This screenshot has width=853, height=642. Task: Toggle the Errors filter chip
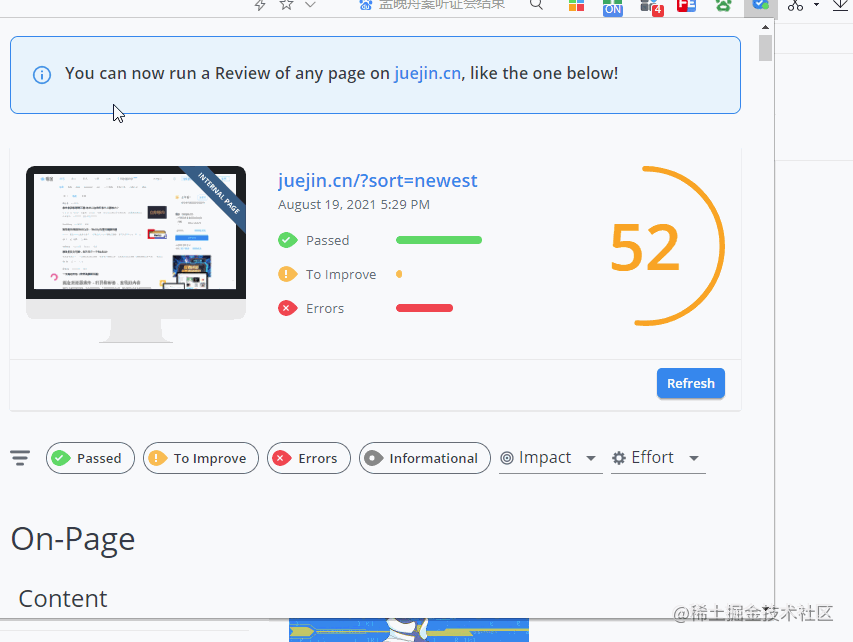[309, 458]
